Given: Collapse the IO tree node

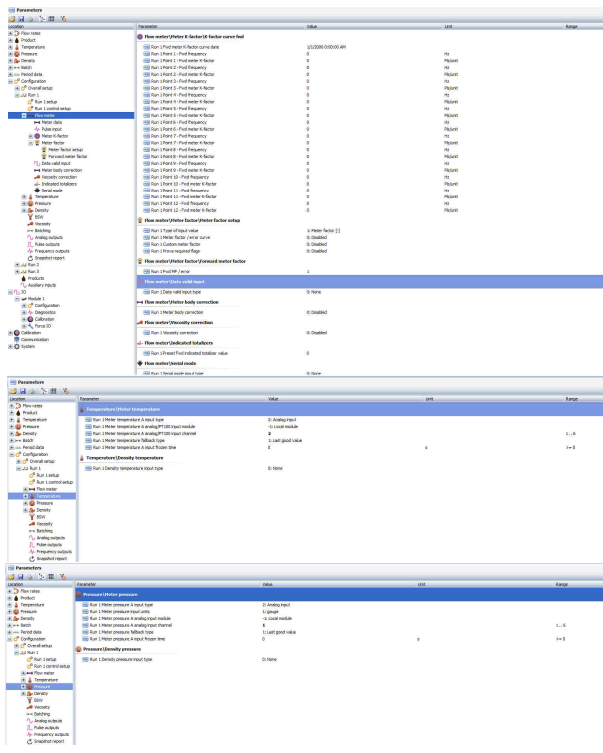Looking at the screenshot, I should pyautogui.click(x=11, y=292).
